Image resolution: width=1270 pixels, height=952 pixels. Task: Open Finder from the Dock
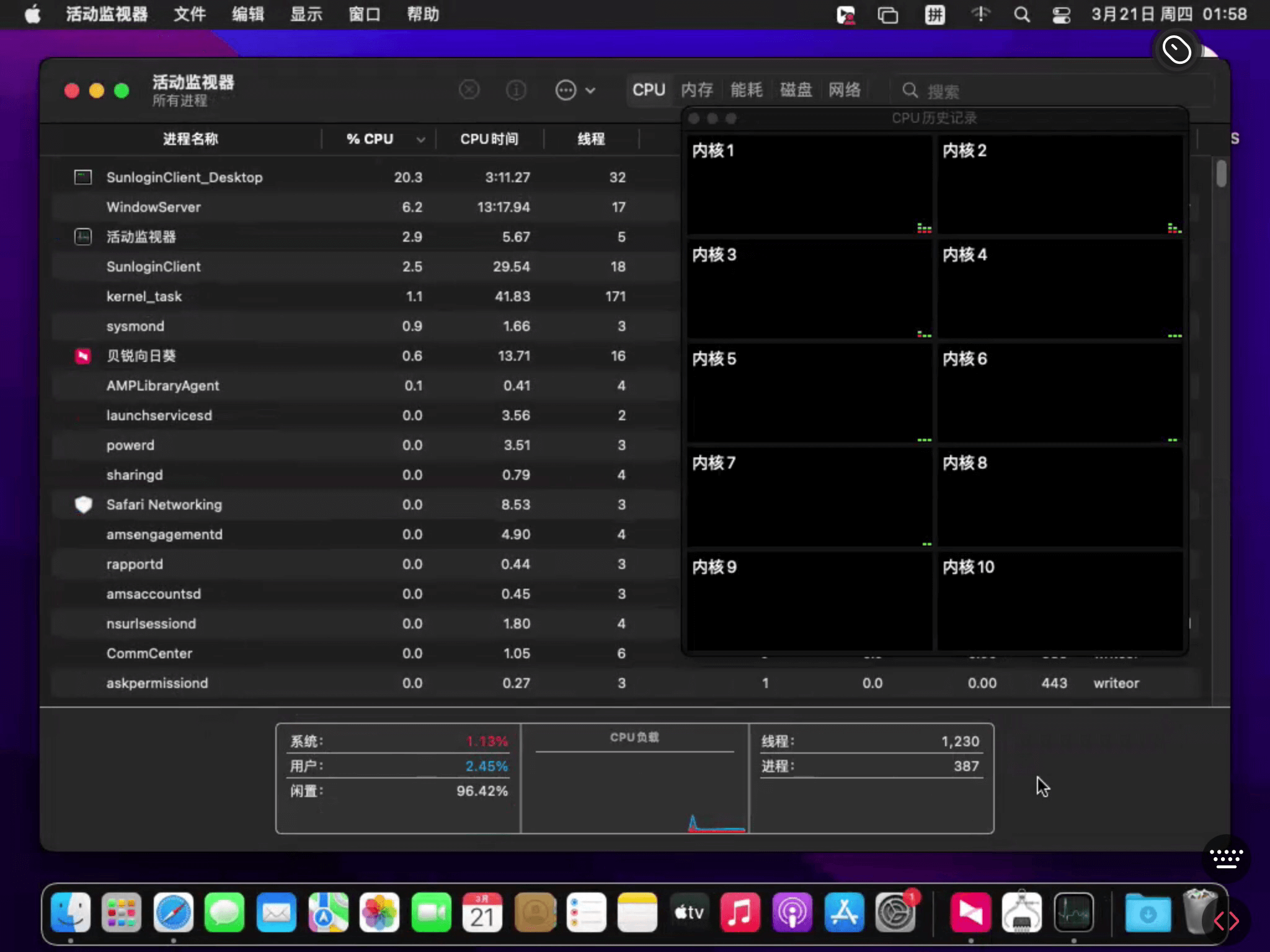(70, 912)
